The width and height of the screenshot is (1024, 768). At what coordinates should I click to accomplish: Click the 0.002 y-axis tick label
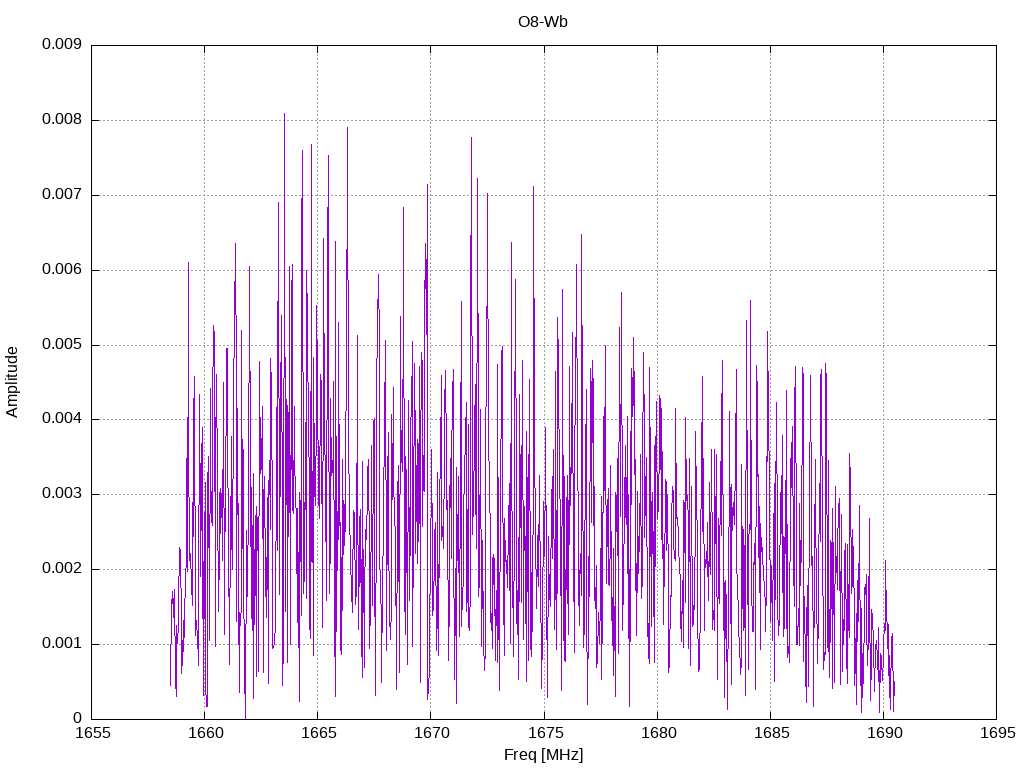[x=62, y=569]
